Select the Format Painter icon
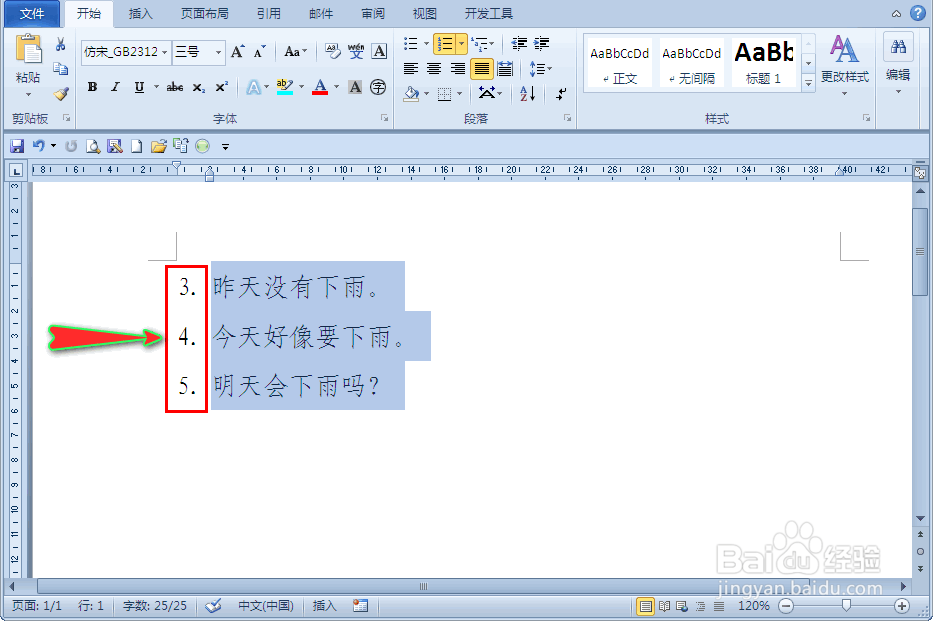Image resolution: width=933 pixels, height=621 pixels. 59,94
